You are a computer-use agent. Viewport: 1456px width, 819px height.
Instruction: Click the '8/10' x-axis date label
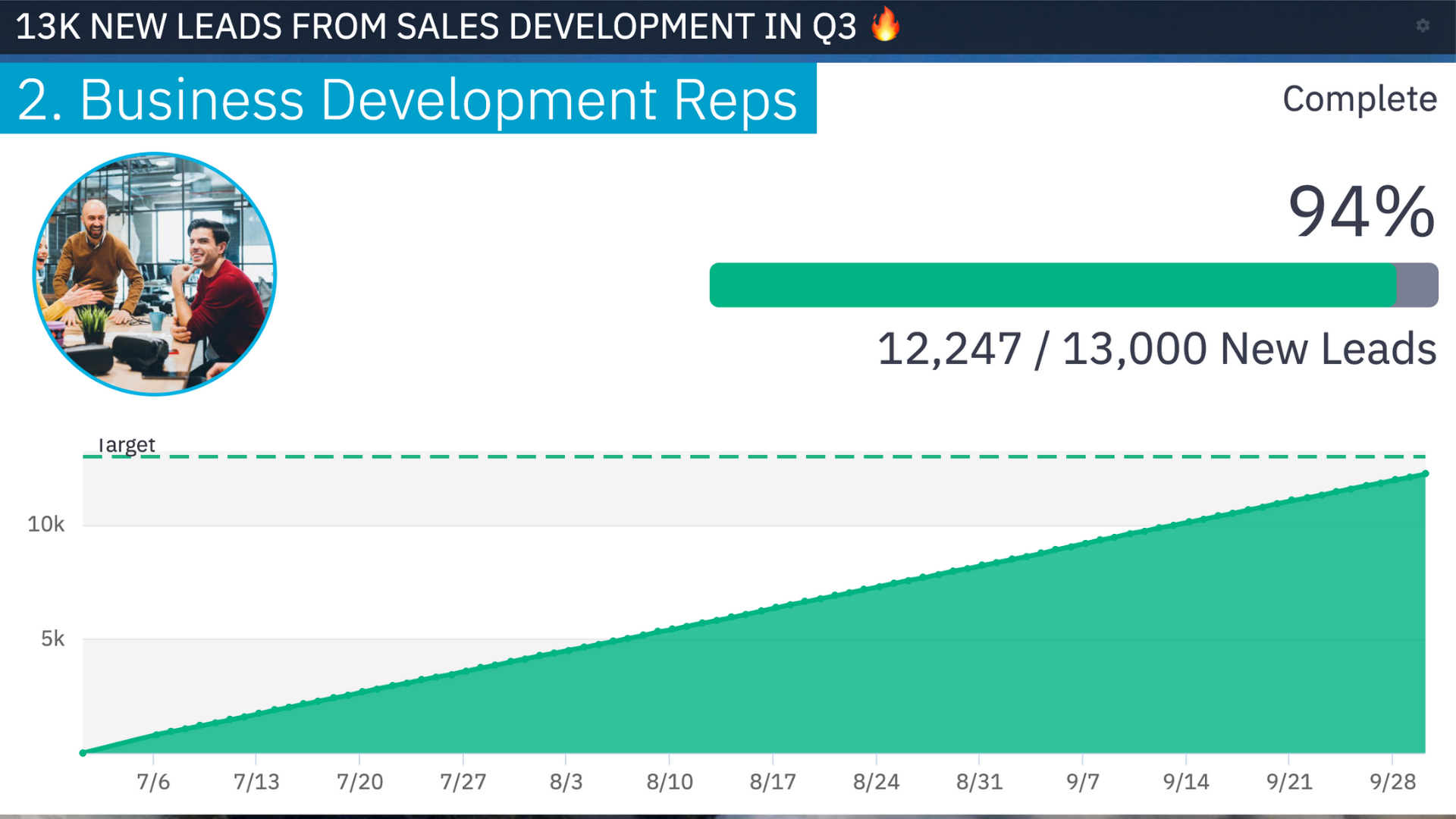pos(670,782)
